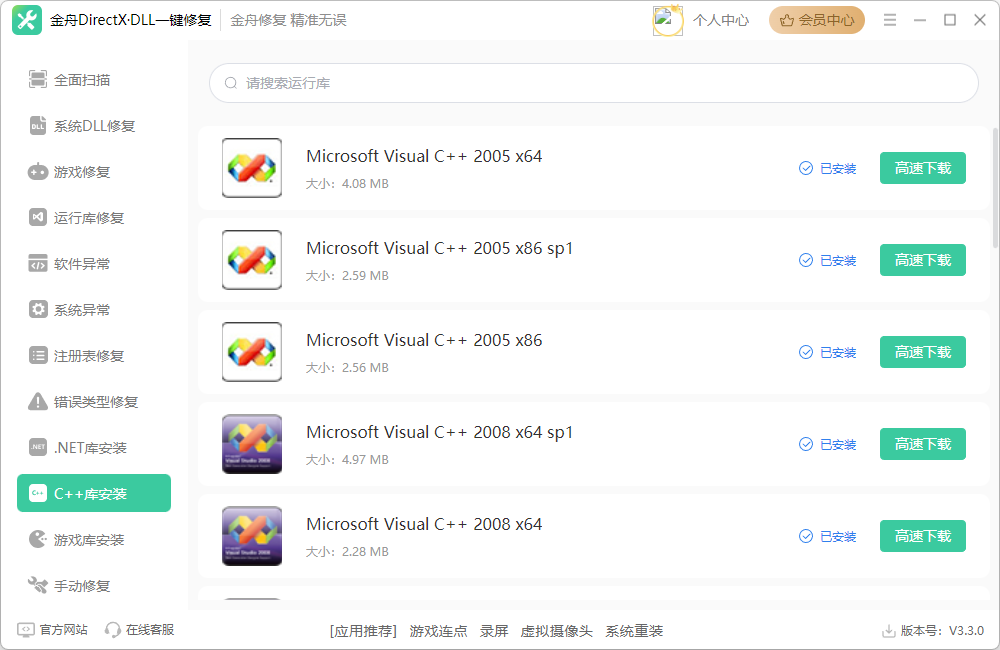This screenshot has width=1000, height=650.
Task: Switch to the 游戏库安装 tab
Action: 88,540
